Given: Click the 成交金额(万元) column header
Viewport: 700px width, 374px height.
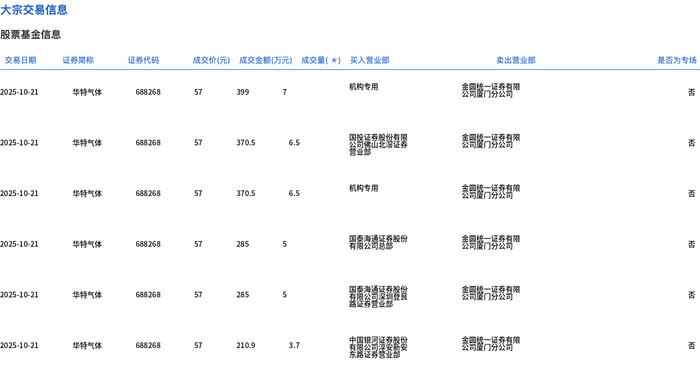Looking at the screenshot, I should pos(266,60).
